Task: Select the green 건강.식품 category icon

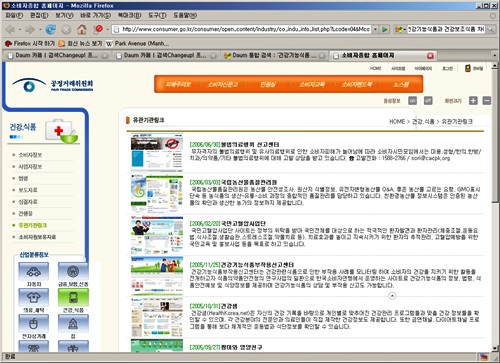Action: click(x=73, y=297)
